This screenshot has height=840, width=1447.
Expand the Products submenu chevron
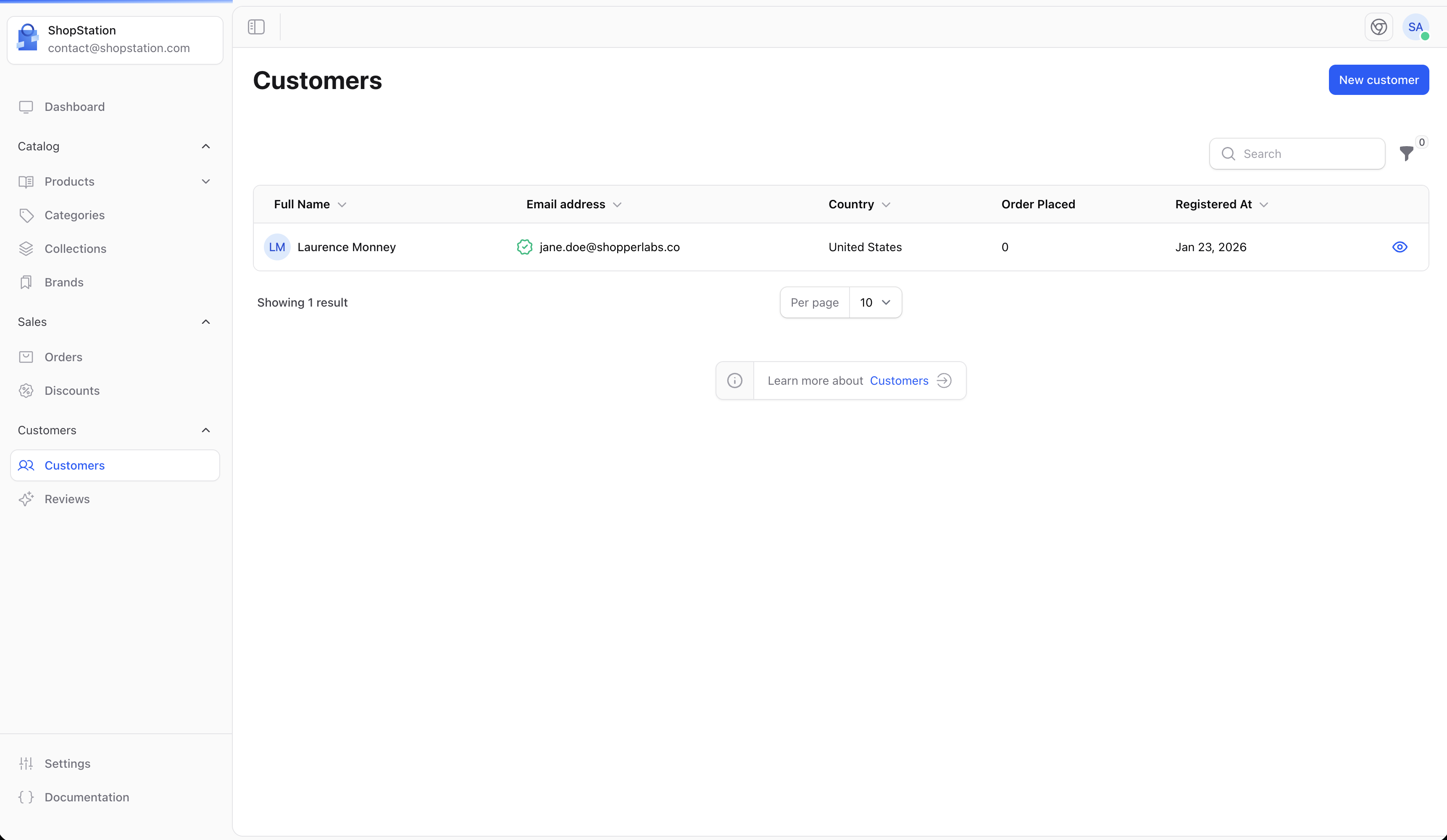(x=206, y=181)
